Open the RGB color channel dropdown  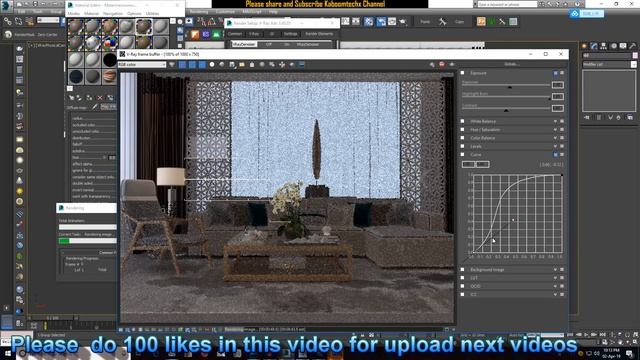click(x=142, y=64)
